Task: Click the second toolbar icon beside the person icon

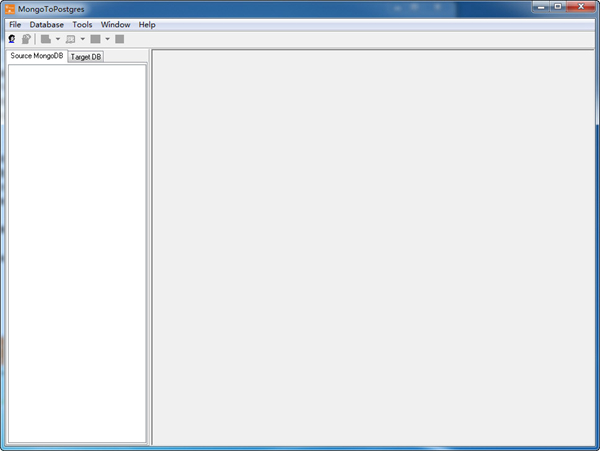Action: (26, 39)
